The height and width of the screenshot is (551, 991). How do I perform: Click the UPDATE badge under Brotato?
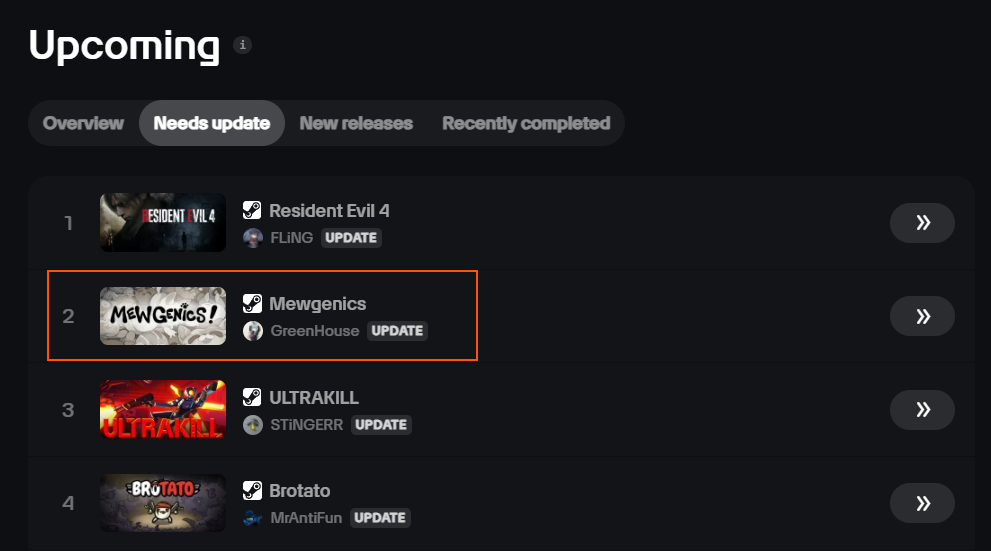380,518
